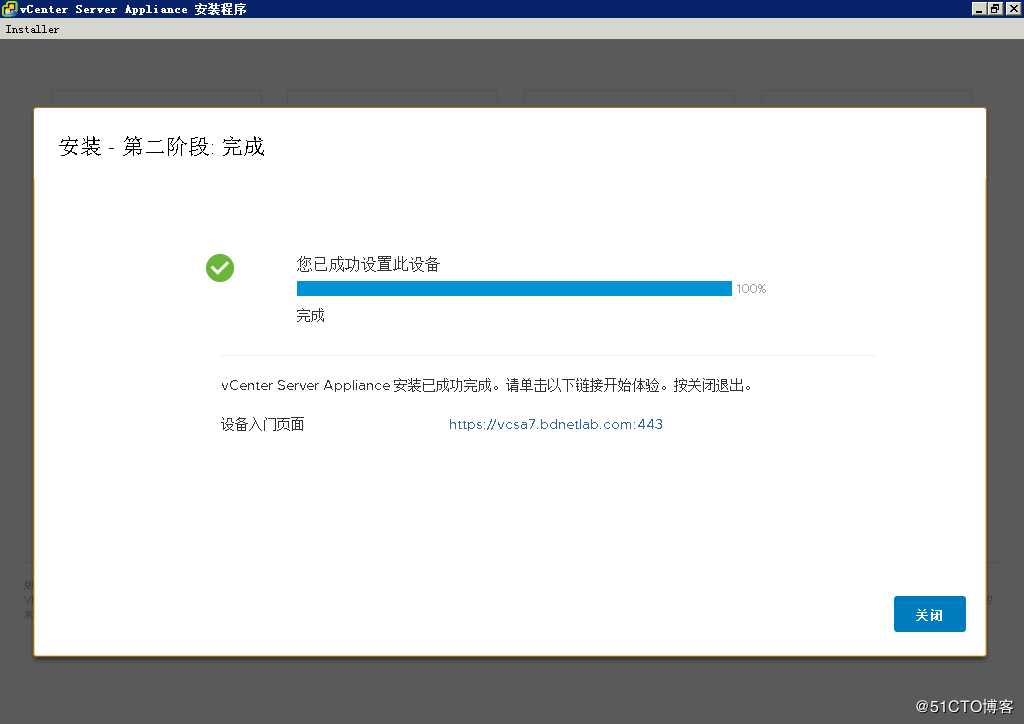Click the green success checkmark icon
Screen dimensions: 1024x724
(220, 268)
